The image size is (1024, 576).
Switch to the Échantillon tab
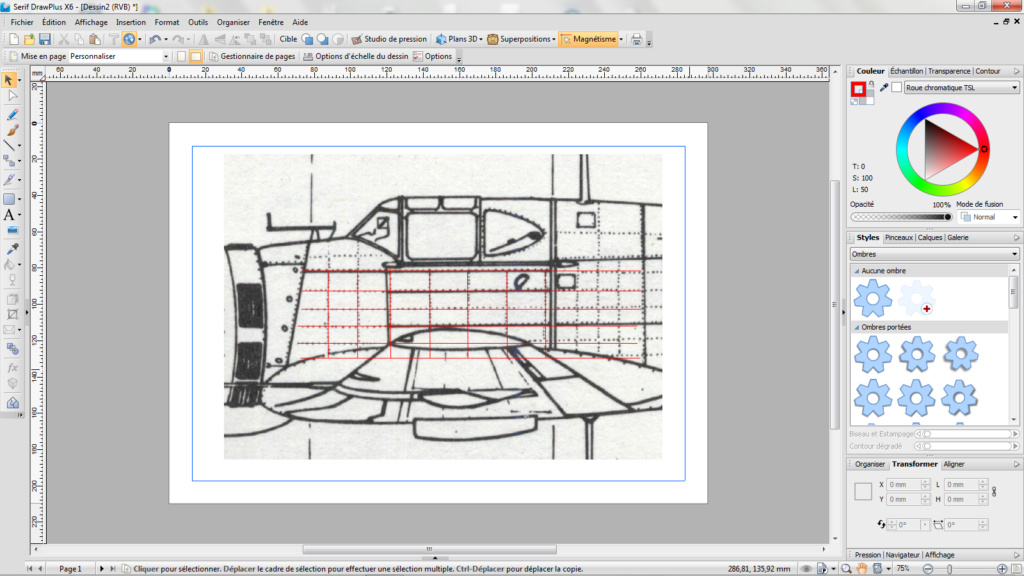(906, 71)
